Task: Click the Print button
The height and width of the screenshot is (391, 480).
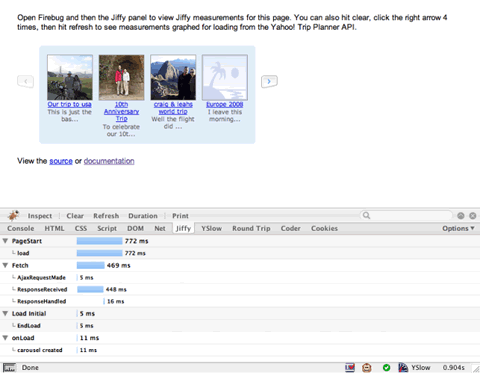Action: click(x=180, y=216)
